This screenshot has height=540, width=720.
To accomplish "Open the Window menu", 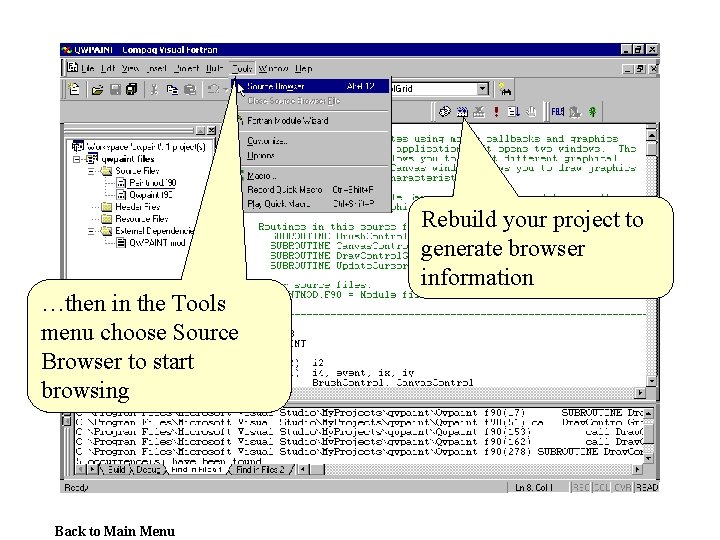I will [x=273, y=68].
